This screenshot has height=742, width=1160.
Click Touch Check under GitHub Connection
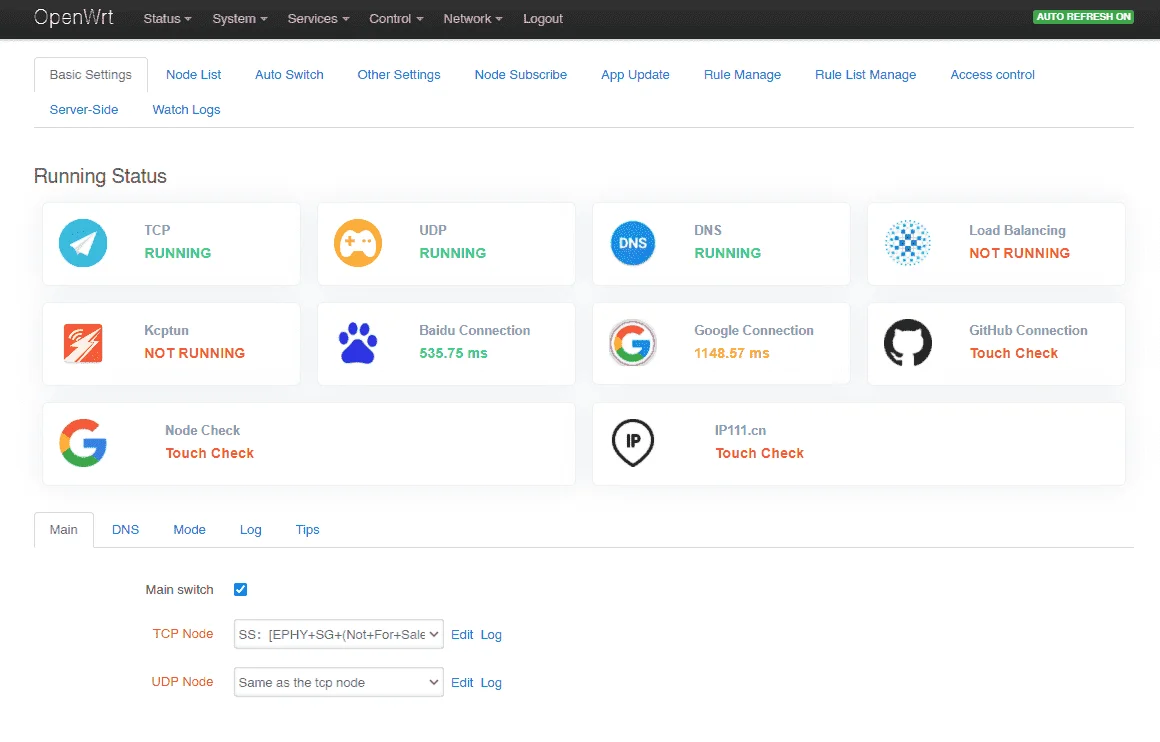point(1014,353)
